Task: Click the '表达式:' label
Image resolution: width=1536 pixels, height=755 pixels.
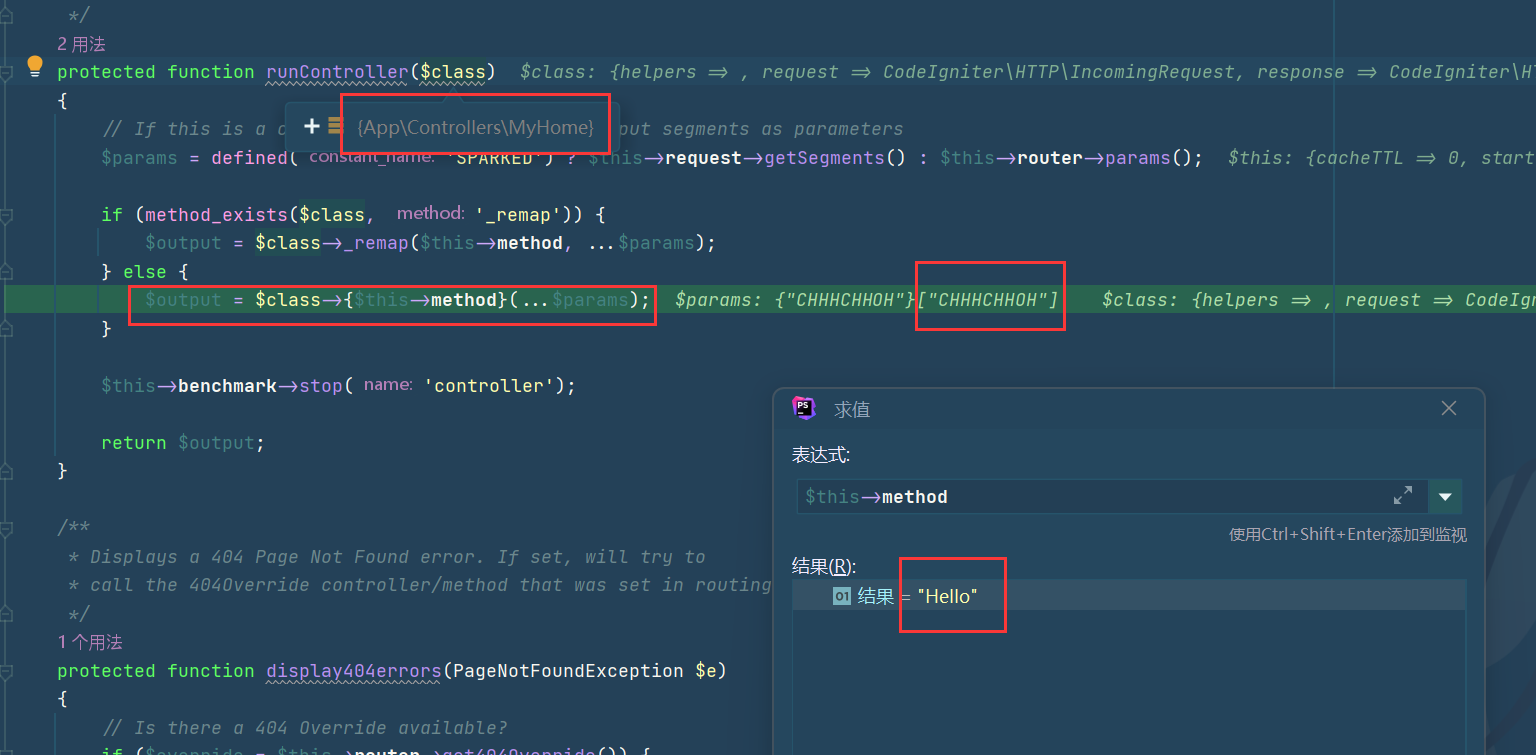Action: (x=821, y=455)
